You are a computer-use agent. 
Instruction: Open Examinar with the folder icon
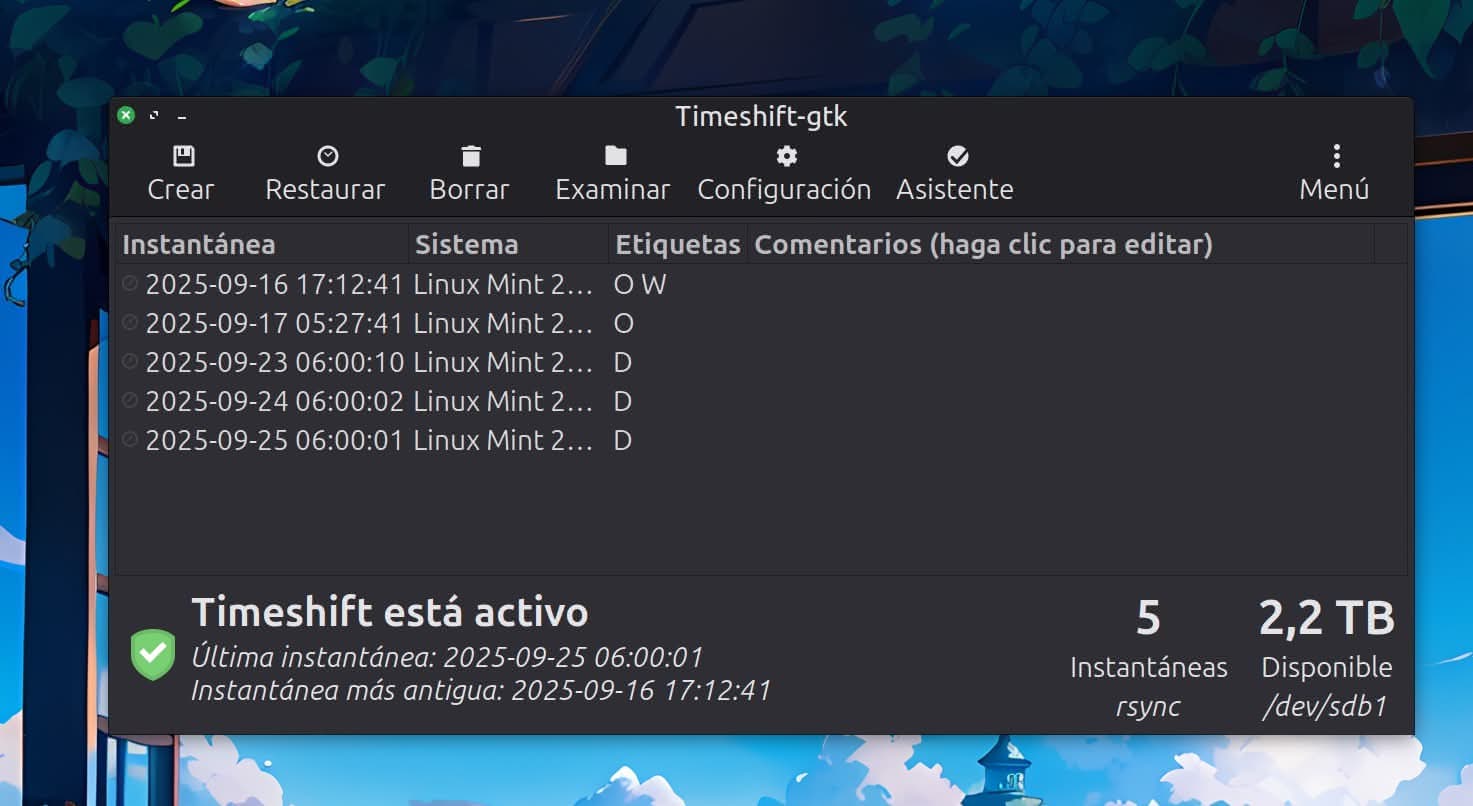pos(615,156)
